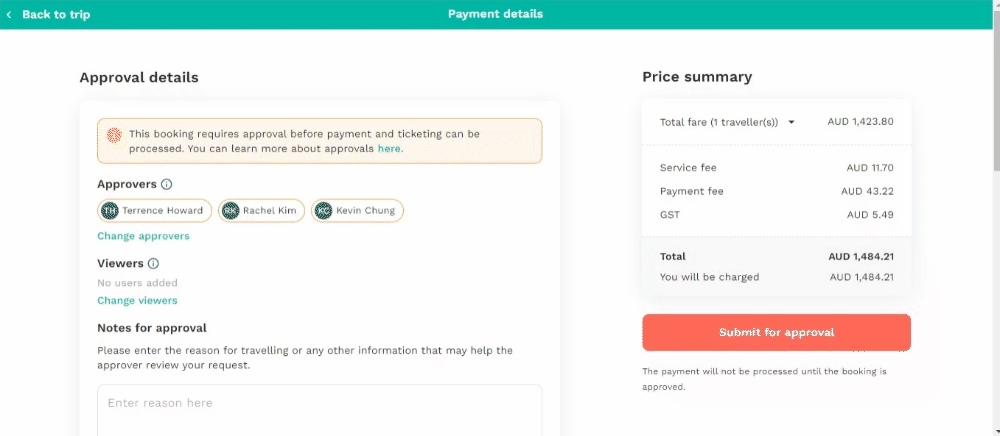Focus the Enter reason here field
Screen dimensions: 1000x436
[320, 411]
